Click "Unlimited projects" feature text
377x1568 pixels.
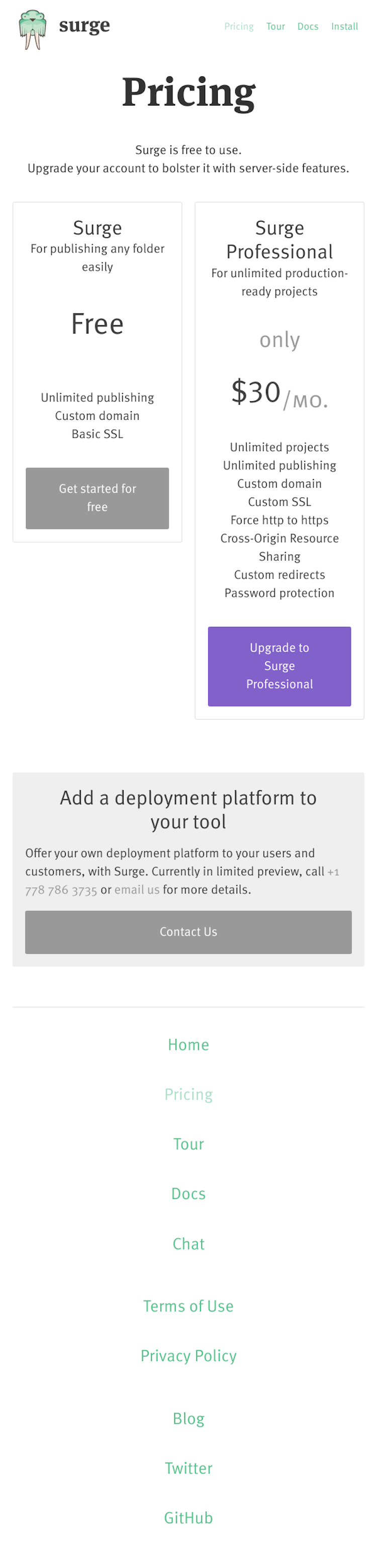pyautogui.click(x=279, y=447)
